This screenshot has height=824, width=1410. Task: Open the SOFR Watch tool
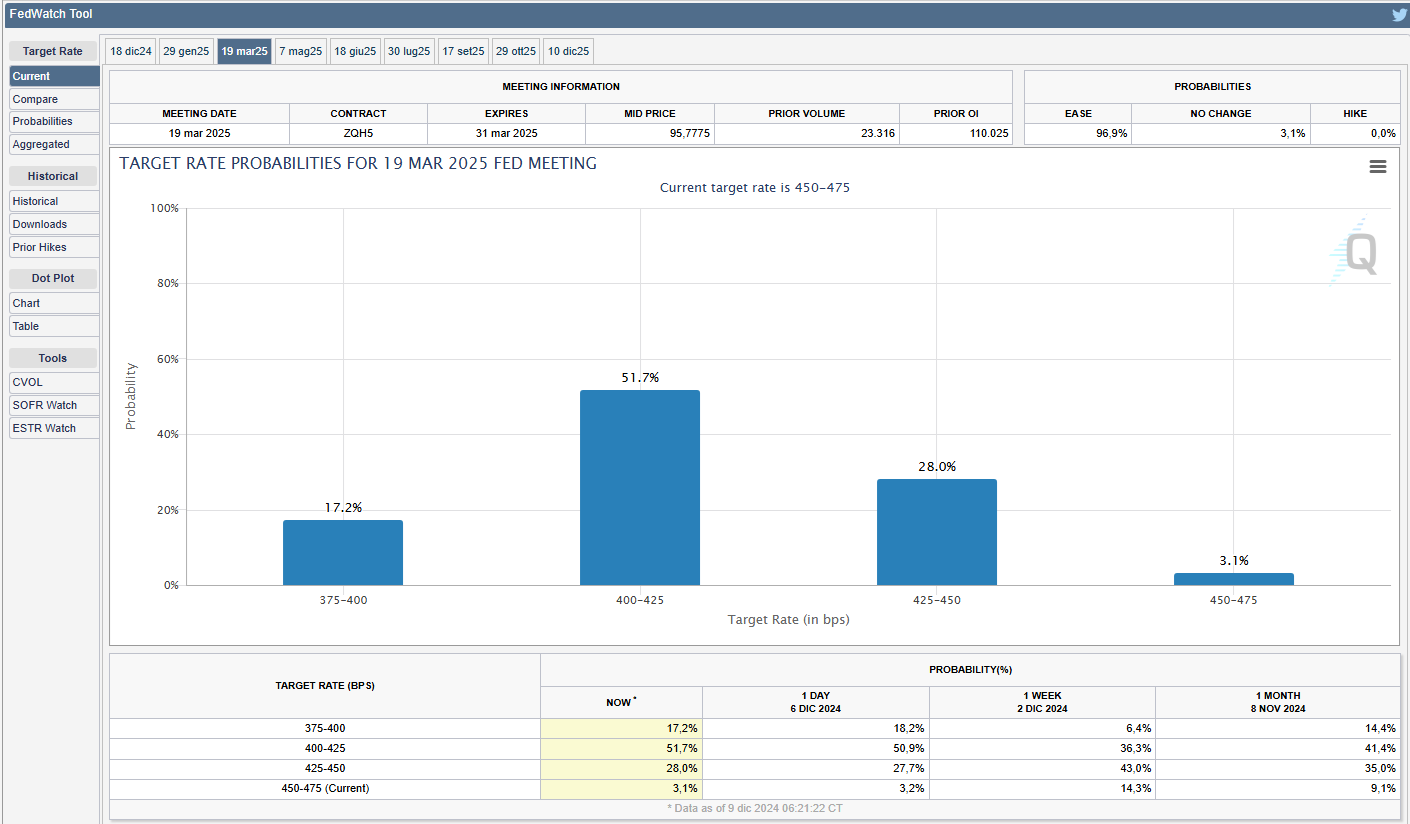pyautogui.click(x=54, y=405)
